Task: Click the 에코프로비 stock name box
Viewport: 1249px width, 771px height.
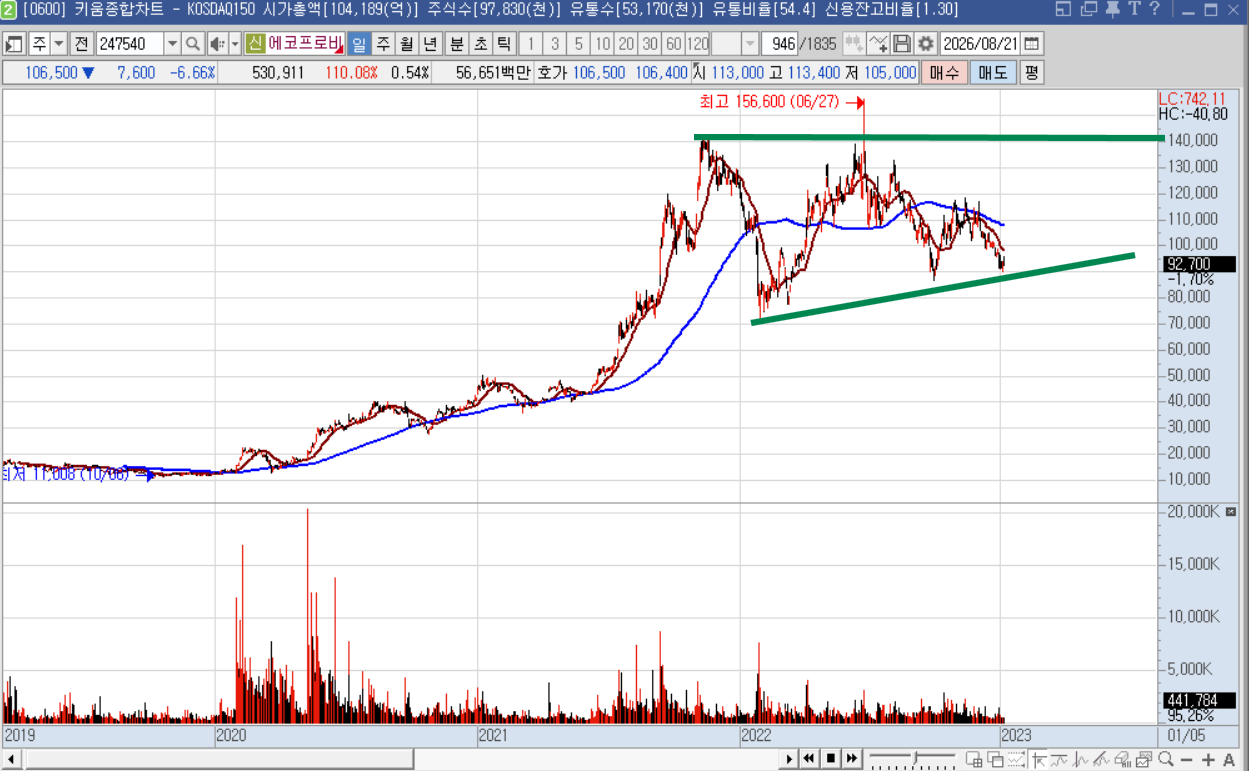Action: (304, 45)
